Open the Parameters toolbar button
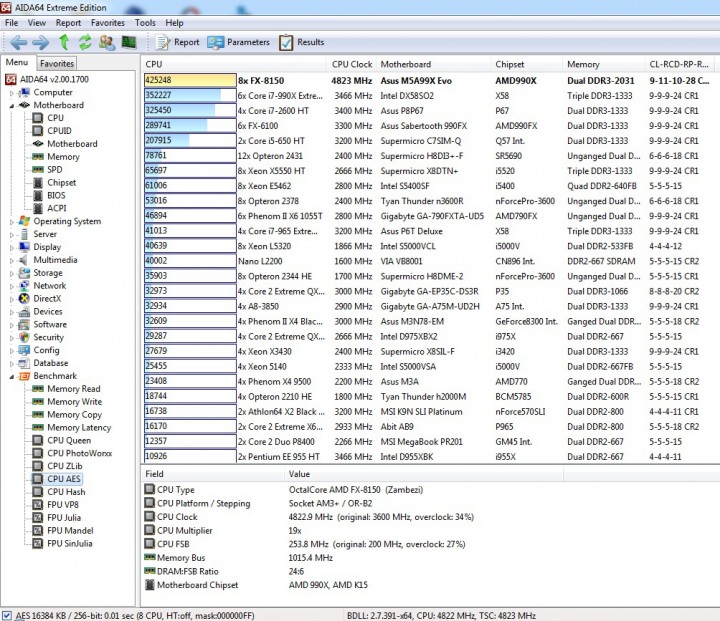 coord(238,42)
